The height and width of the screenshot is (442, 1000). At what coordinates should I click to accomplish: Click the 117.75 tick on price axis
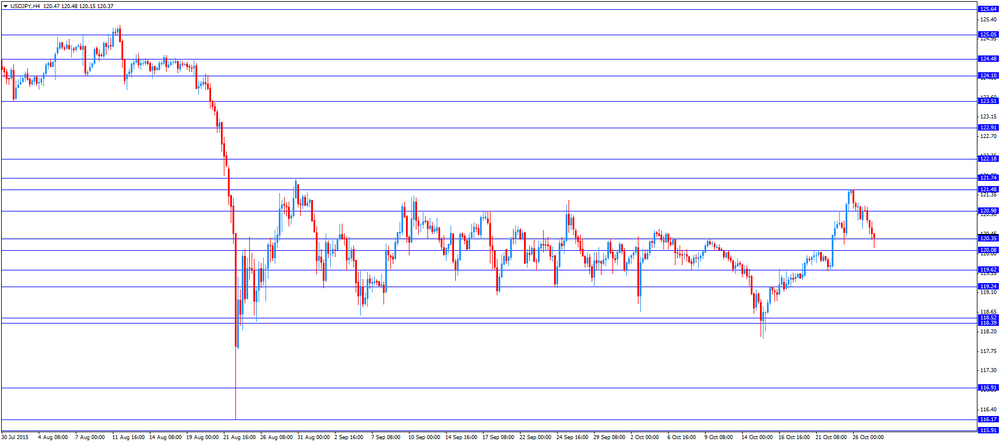tap(989, 351)
